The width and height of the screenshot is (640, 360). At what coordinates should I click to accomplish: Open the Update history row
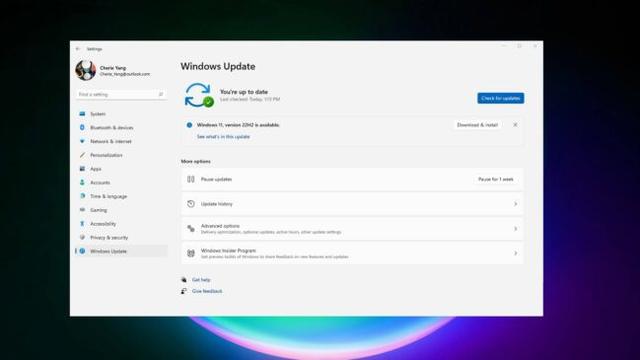point(352,204)
